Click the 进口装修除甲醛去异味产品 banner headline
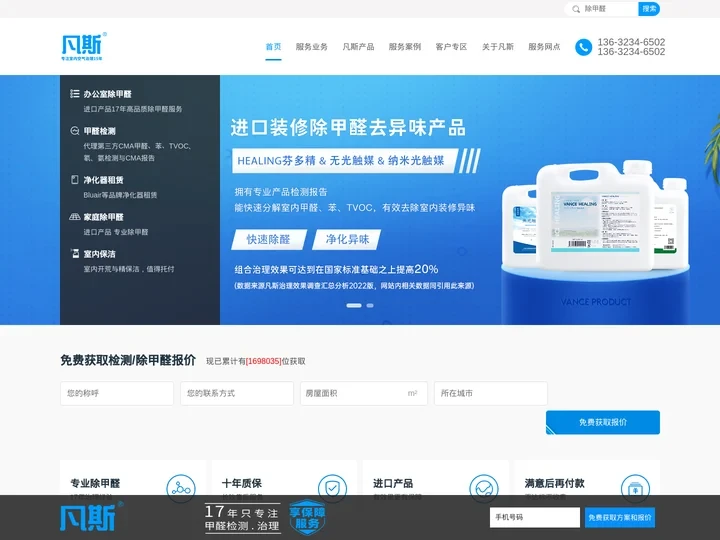 pos(348,128)
